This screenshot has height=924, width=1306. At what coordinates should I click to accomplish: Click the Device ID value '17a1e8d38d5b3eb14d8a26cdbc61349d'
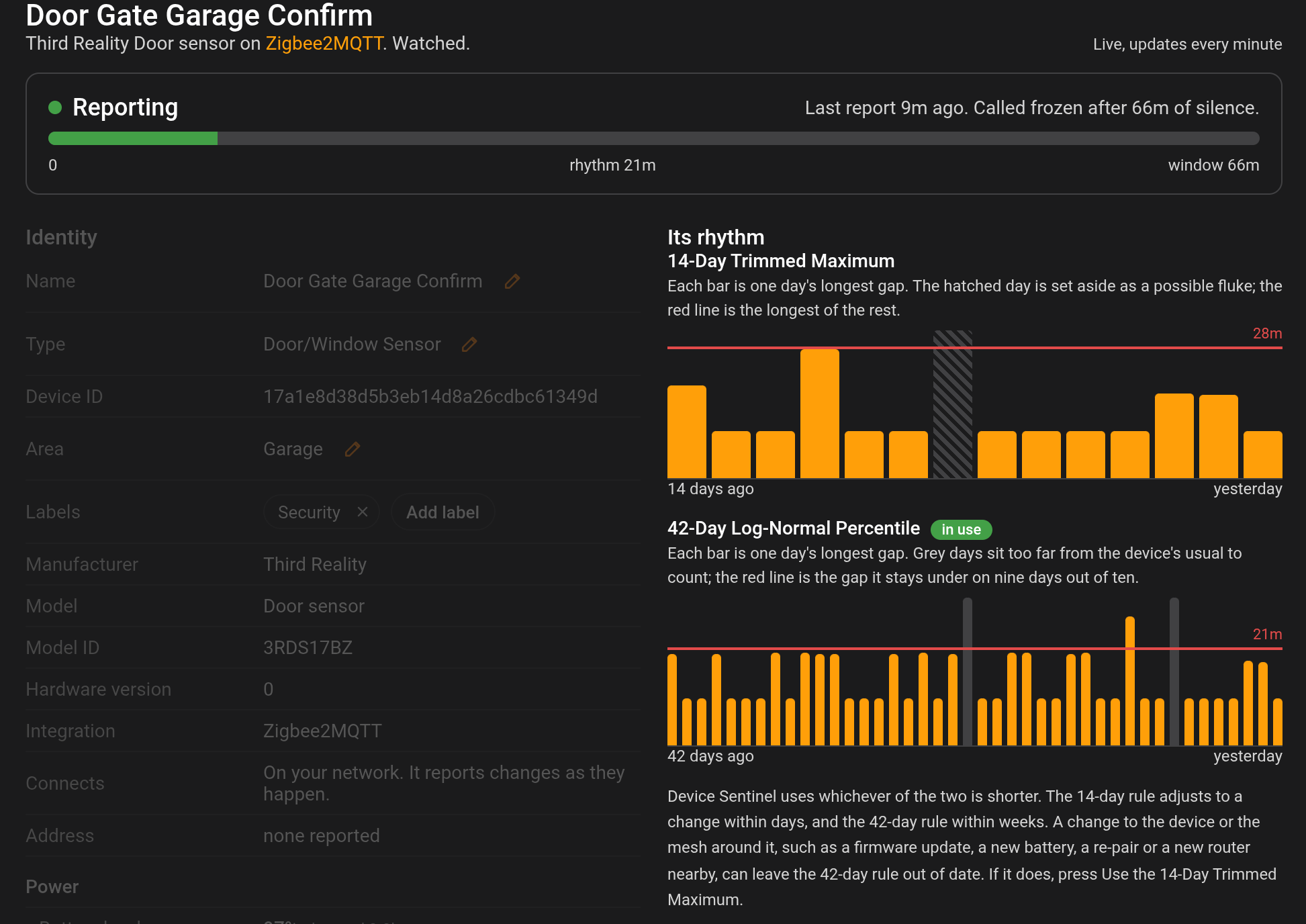tap(430, 397)
